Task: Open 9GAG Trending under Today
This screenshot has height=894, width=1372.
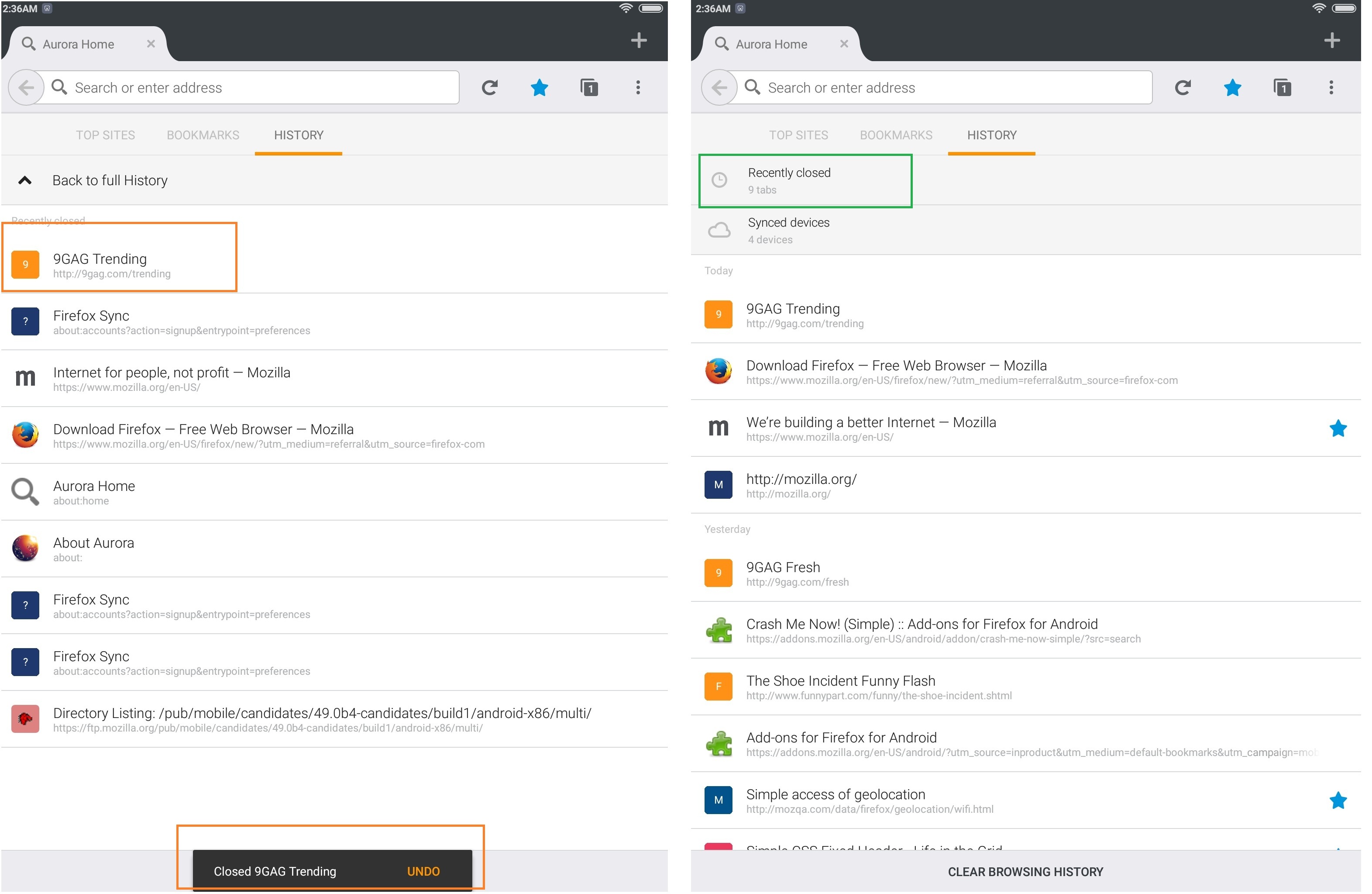Action: pos(1026,315)
